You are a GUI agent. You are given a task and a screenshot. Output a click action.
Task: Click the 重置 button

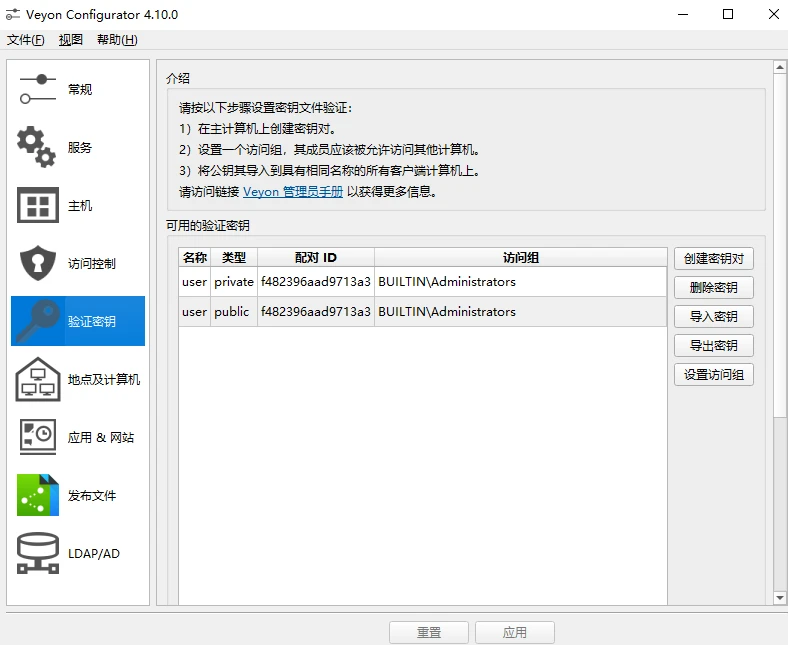pos(429,632)
